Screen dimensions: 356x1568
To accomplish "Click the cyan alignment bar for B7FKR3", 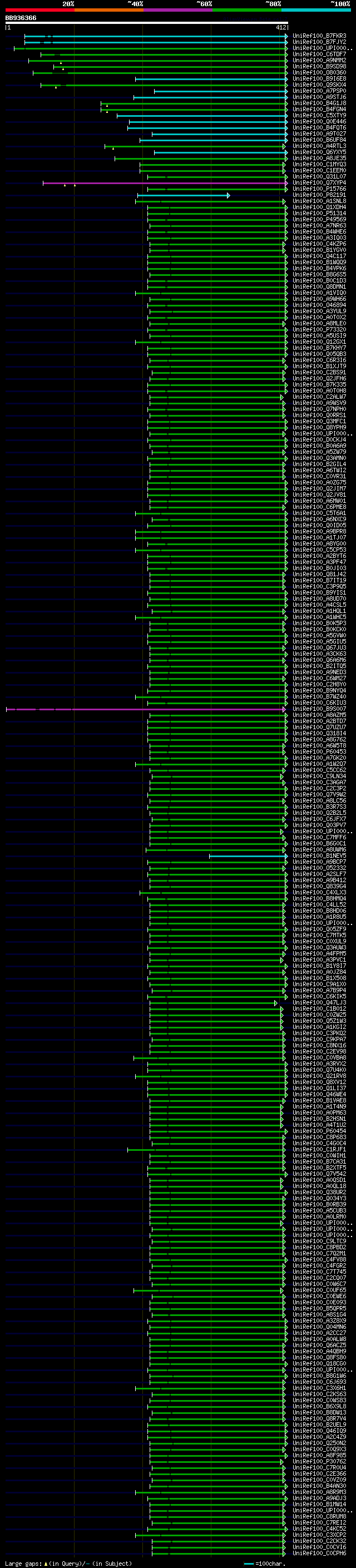I will (x=156, y=36).
